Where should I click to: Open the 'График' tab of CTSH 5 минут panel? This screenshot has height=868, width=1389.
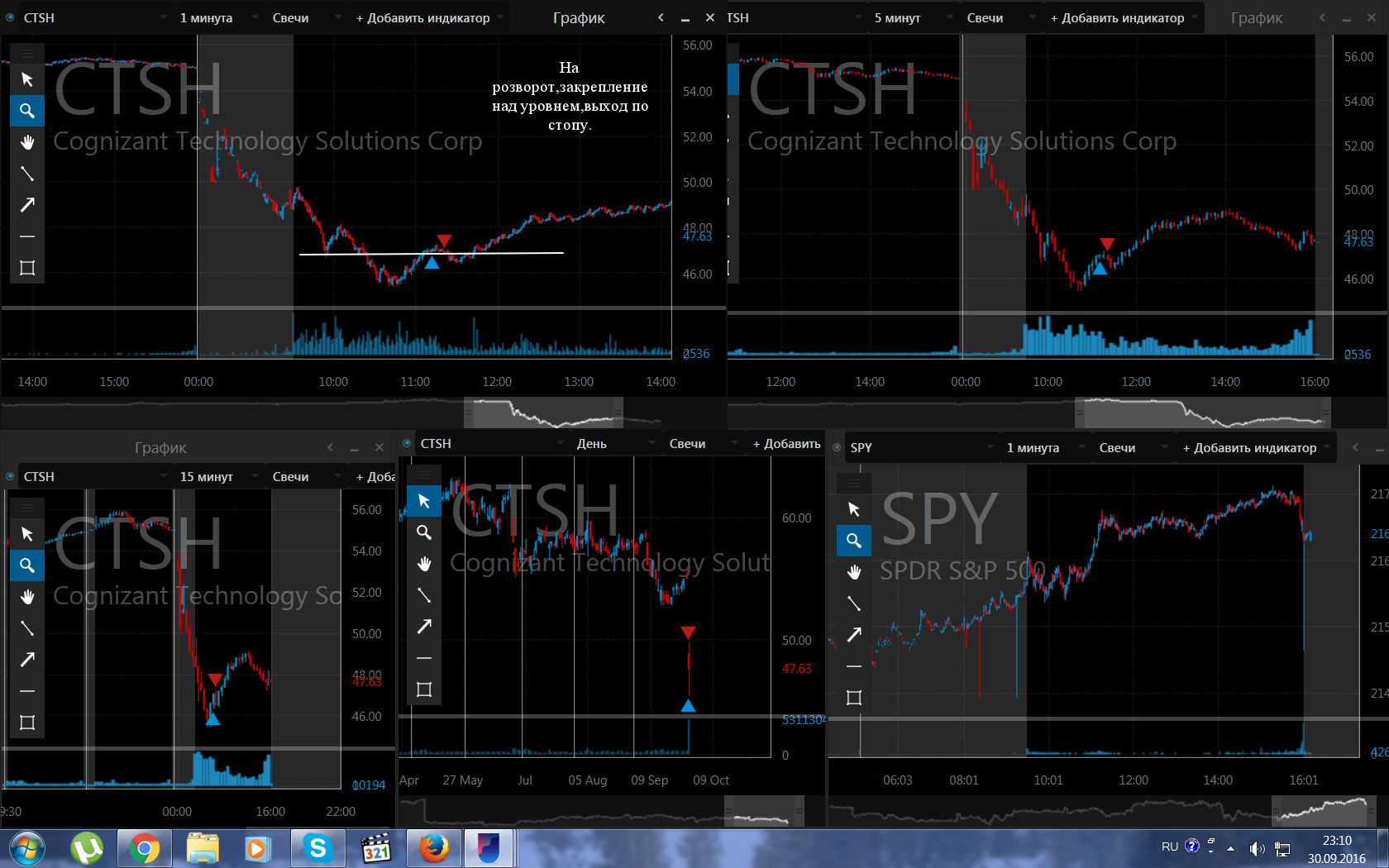pos(1257,17)
